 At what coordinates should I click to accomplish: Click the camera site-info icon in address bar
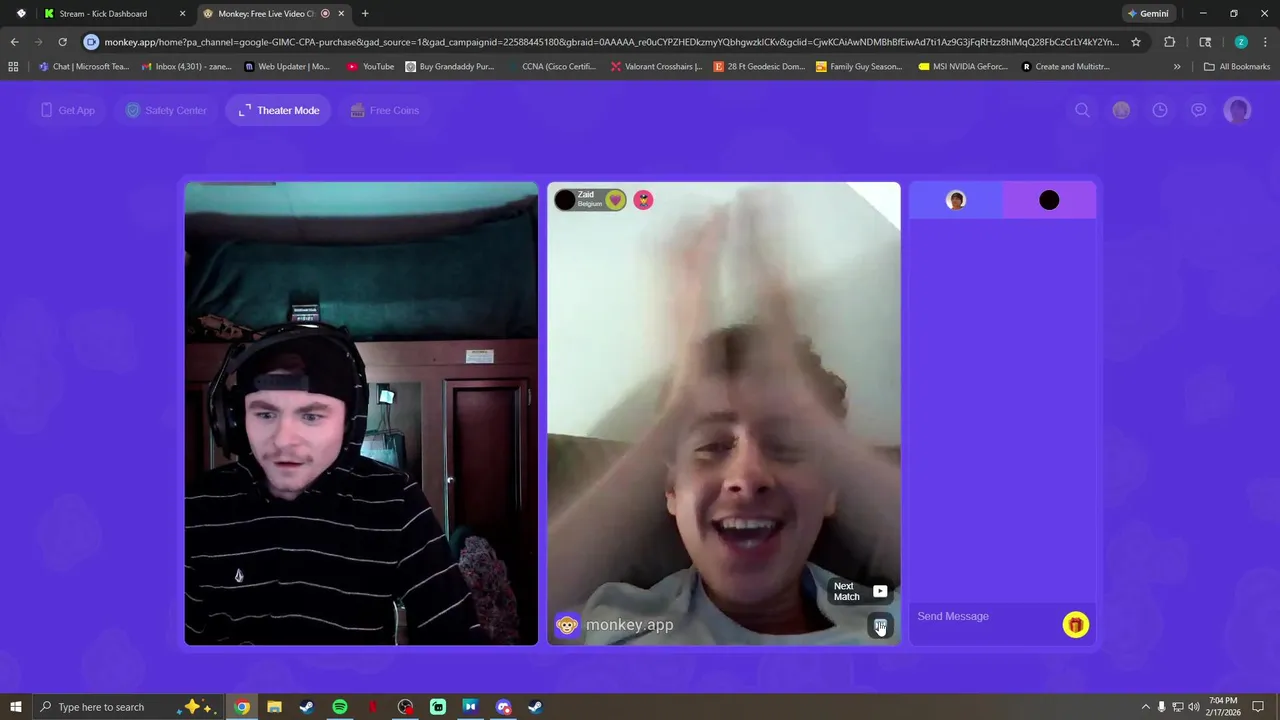[92, 42]
